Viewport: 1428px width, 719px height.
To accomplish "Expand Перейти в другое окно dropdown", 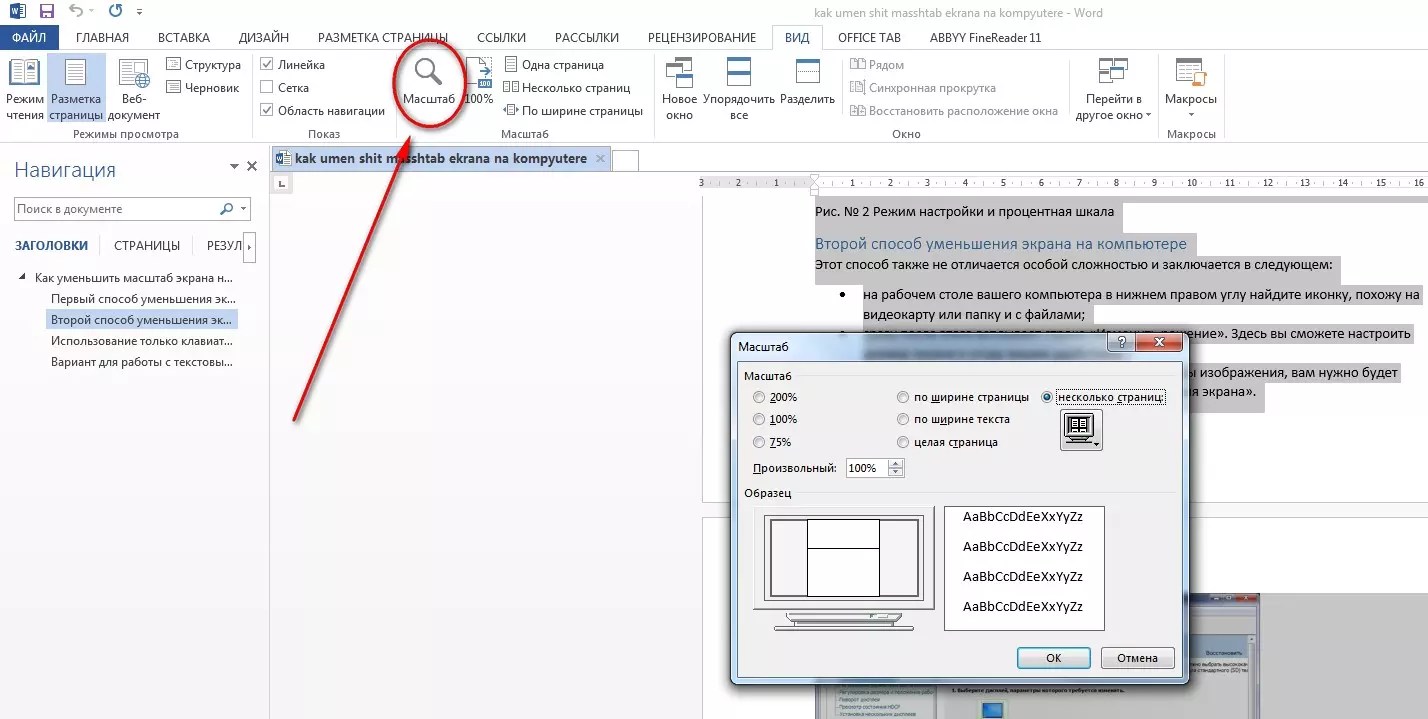I will 1114,100.
